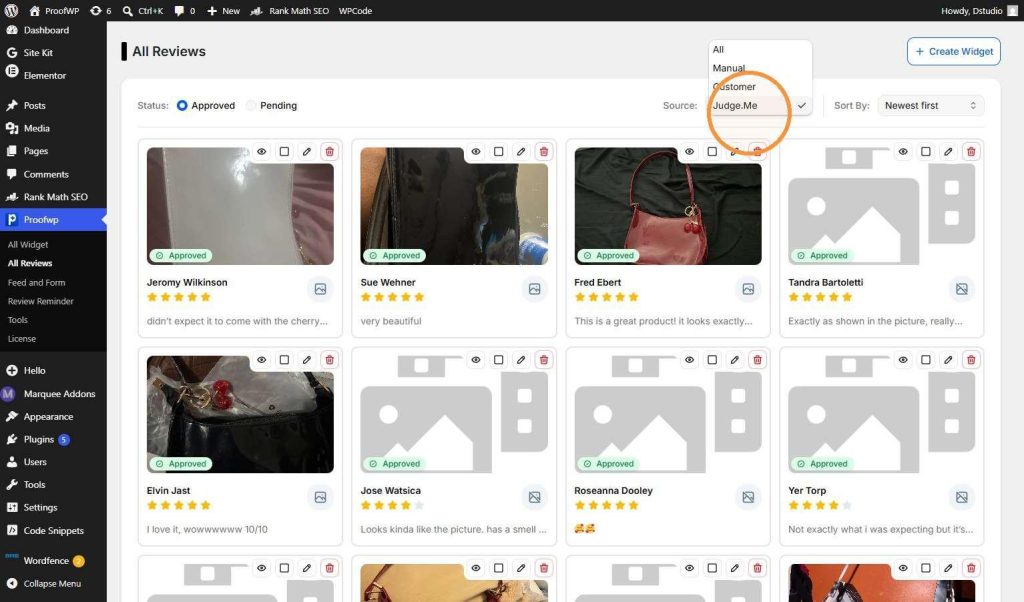The image size is (1024, 602).
Task: Edit Tandra Bartoletti's review with pencil icon
Action: point(948,151)
